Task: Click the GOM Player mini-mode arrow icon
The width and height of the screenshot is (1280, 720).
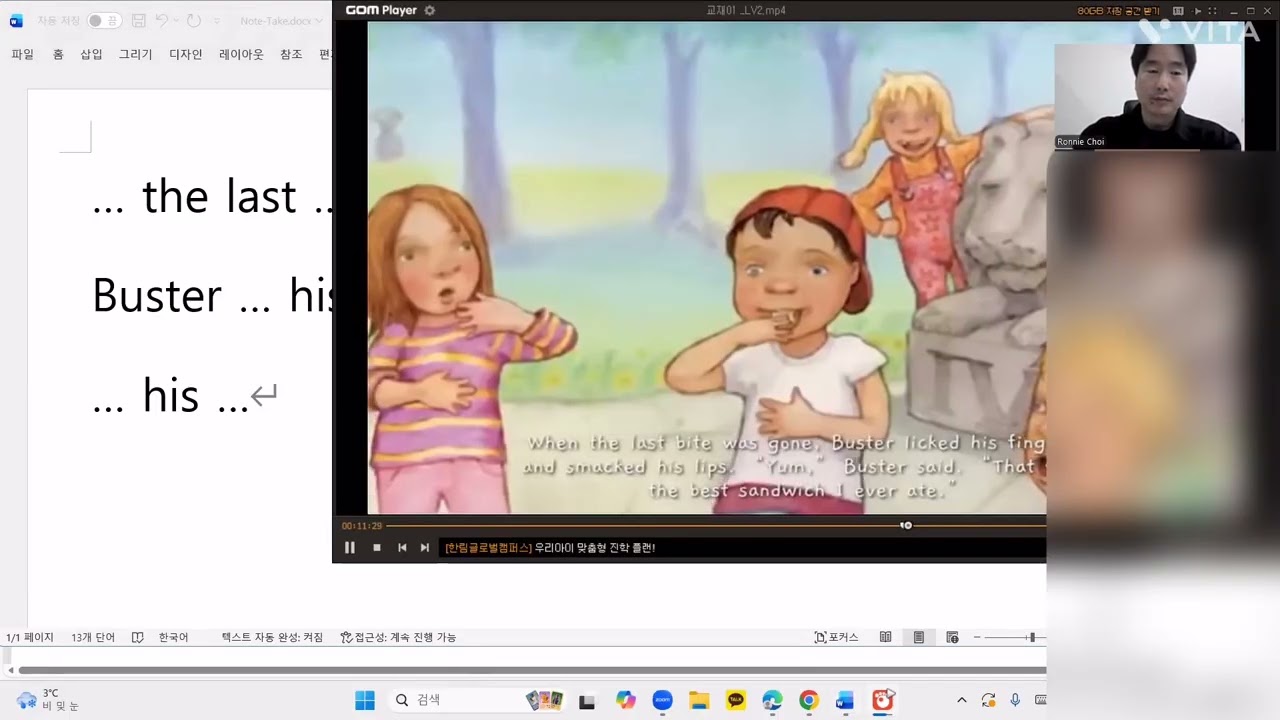Action: 1198,10
